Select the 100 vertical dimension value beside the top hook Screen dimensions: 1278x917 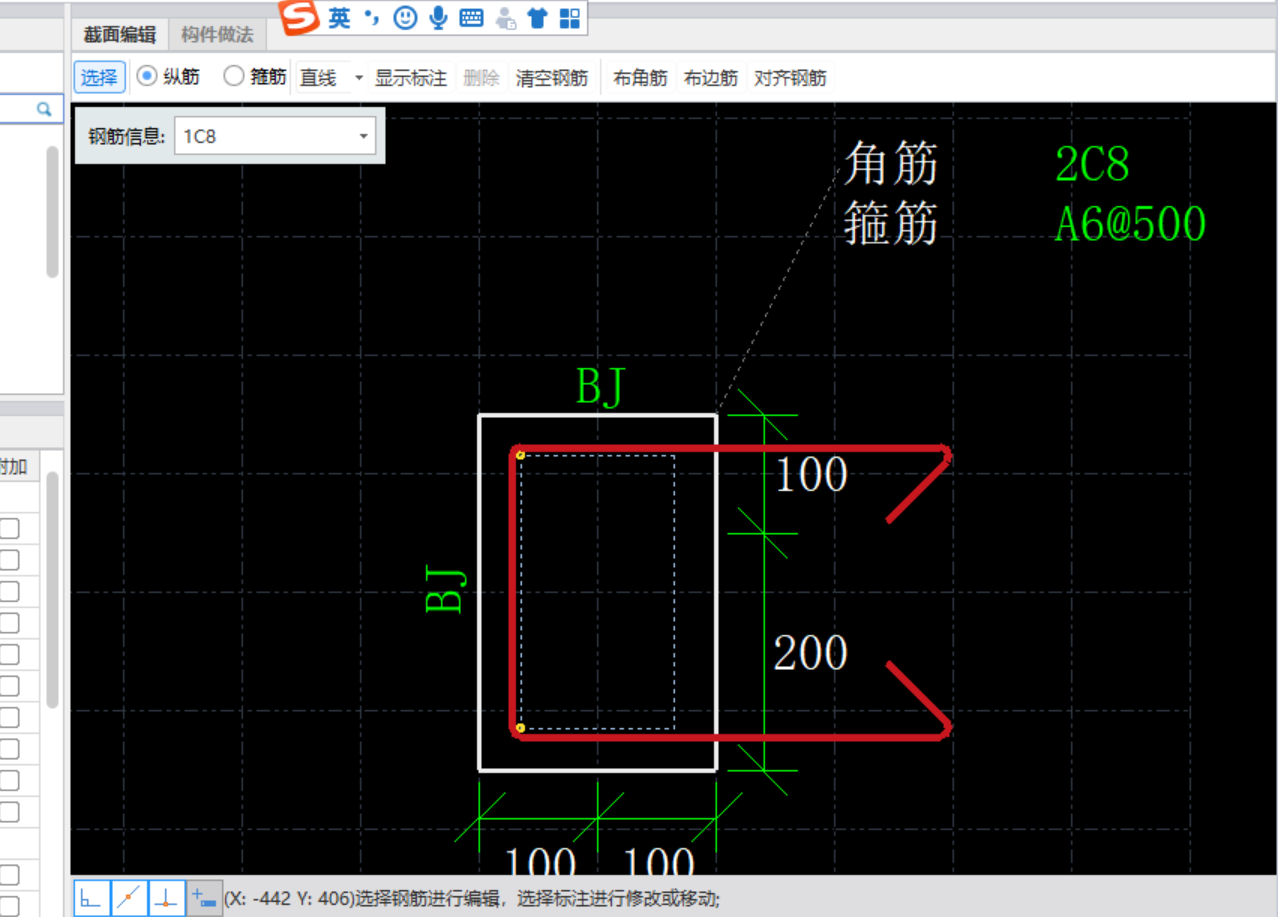[811, 475]
